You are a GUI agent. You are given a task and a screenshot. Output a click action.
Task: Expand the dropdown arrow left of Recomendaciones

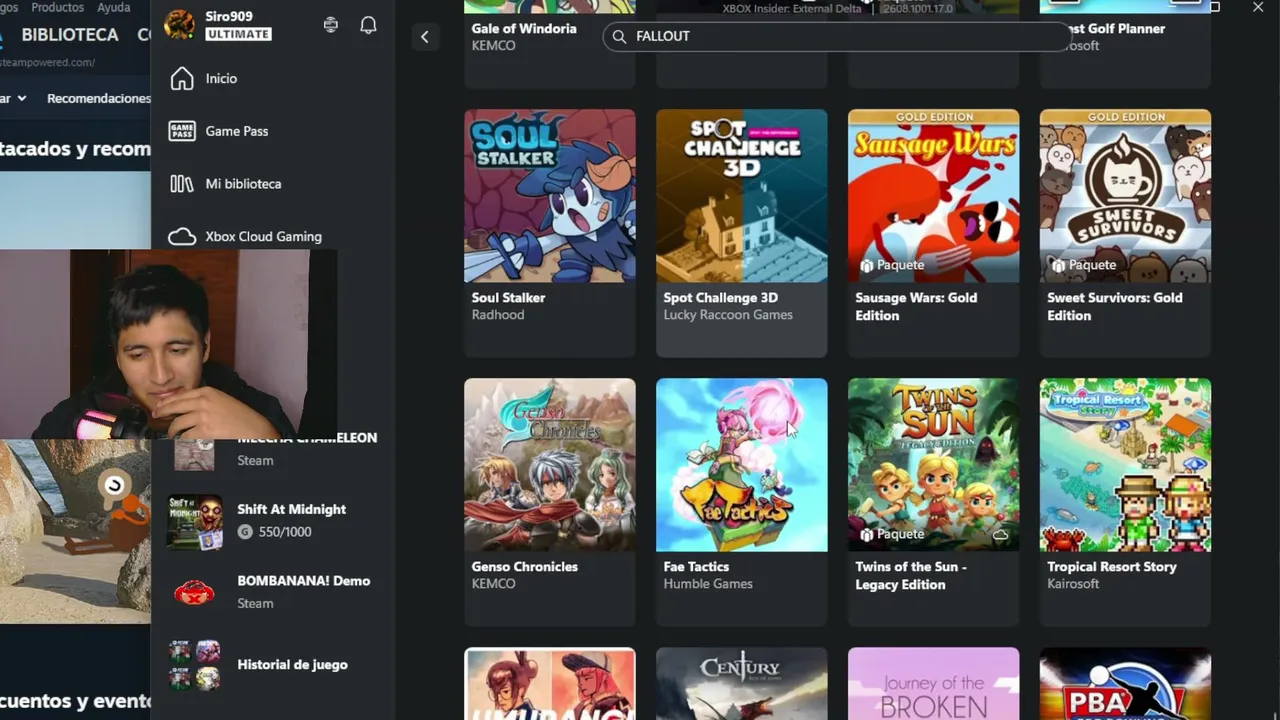[x=22, y=98]
